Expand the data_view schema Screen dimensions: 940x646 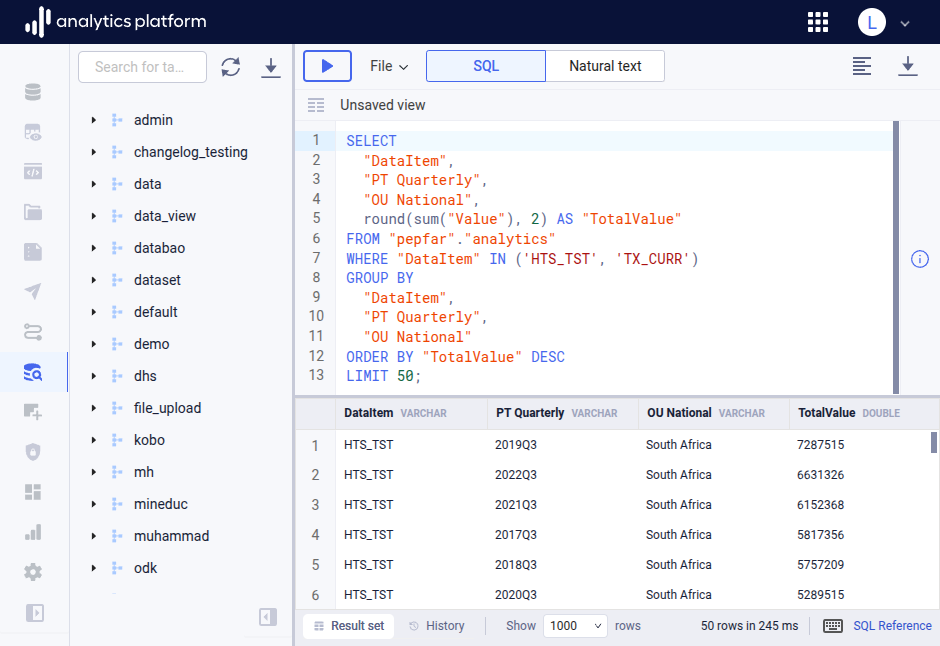94,216
